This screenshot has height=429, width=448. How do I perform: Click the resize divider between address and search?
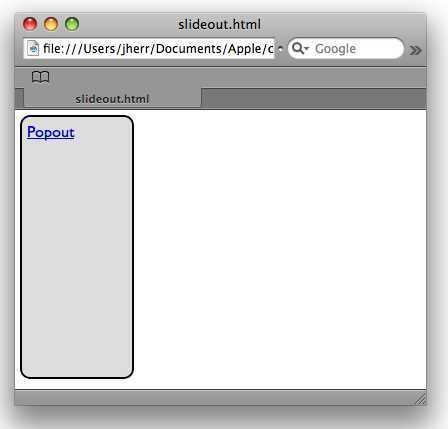[280, 49]
